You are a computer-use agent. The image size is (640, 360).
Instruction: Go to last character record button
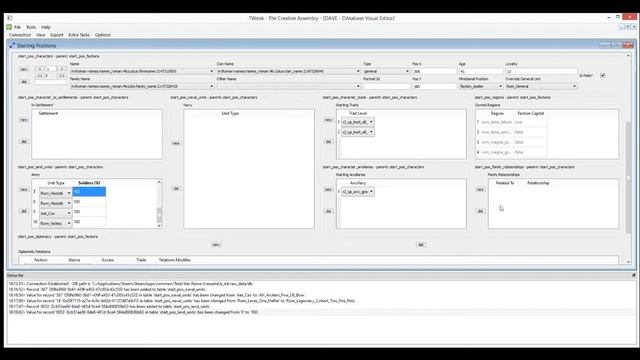click(62, 76)
